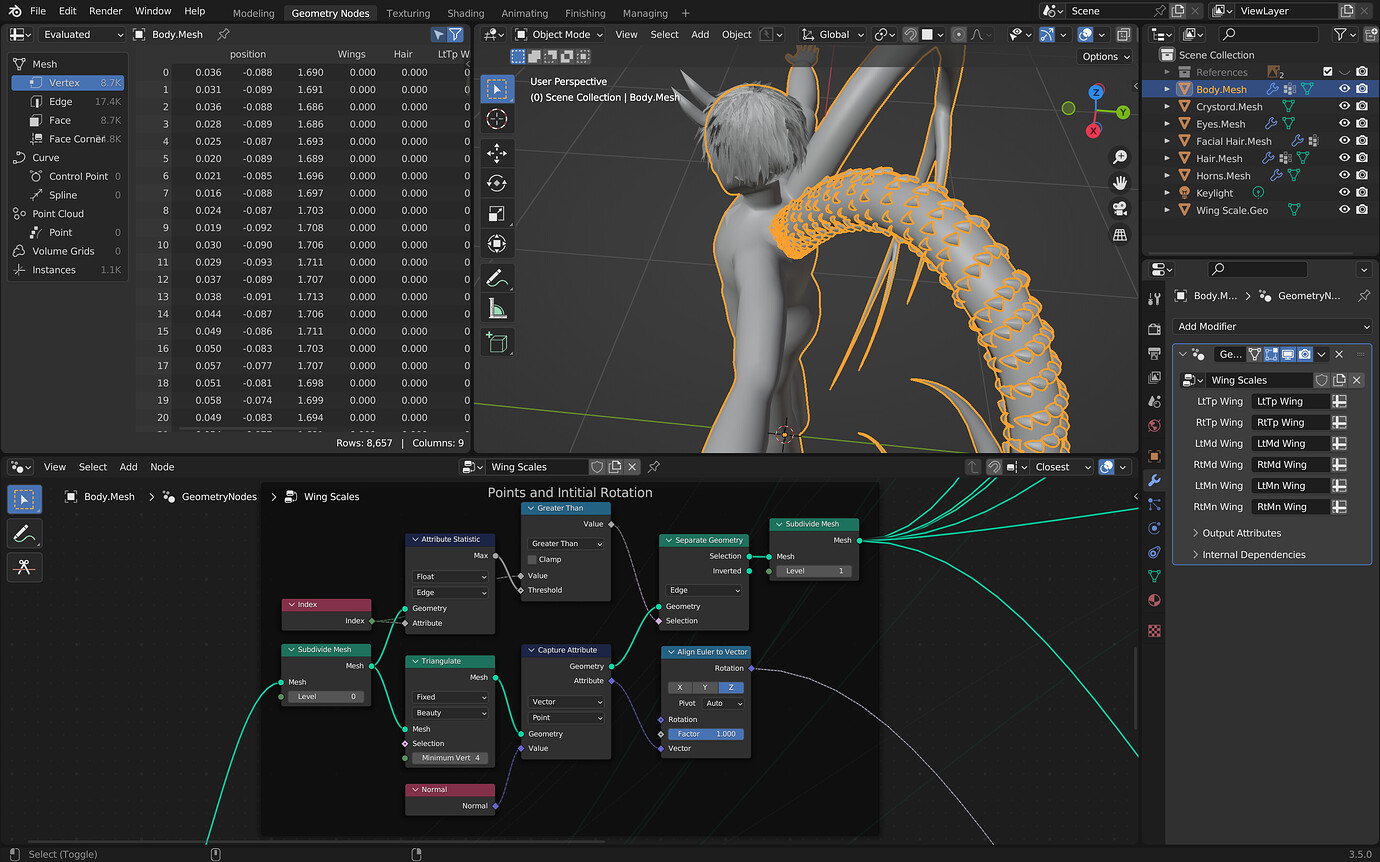The width and height of the screenshot is (1380, 862).
Task: Open the Particles properties tab
Action: [1154, 504]
